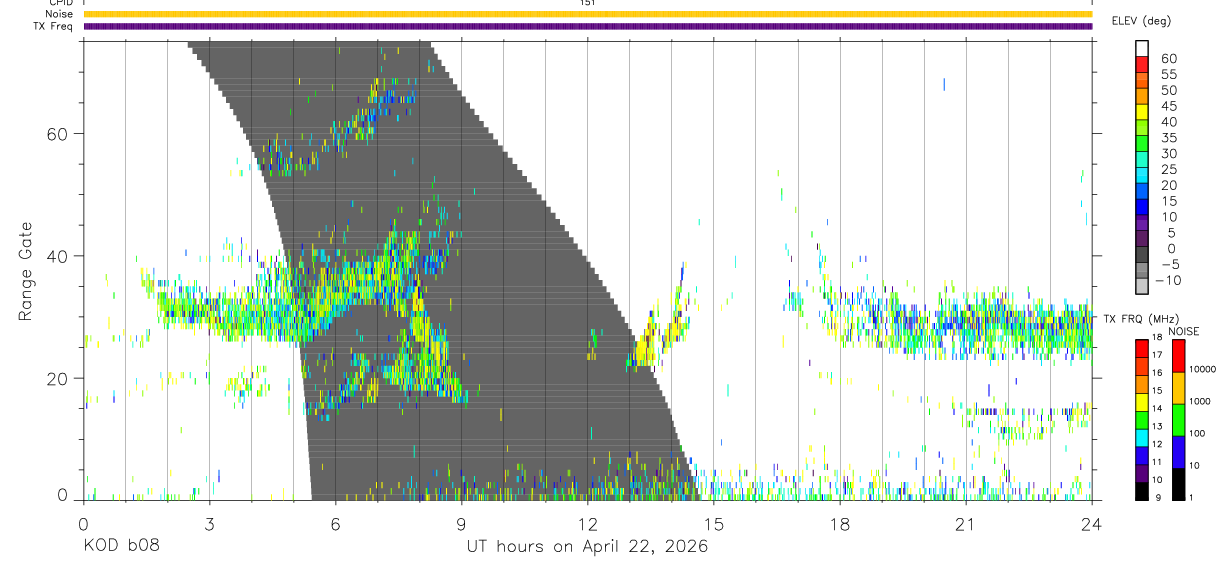Pick the blue NOISE segment above 10
This screenshot has width=1228, height=567.
click(1179, 452)
